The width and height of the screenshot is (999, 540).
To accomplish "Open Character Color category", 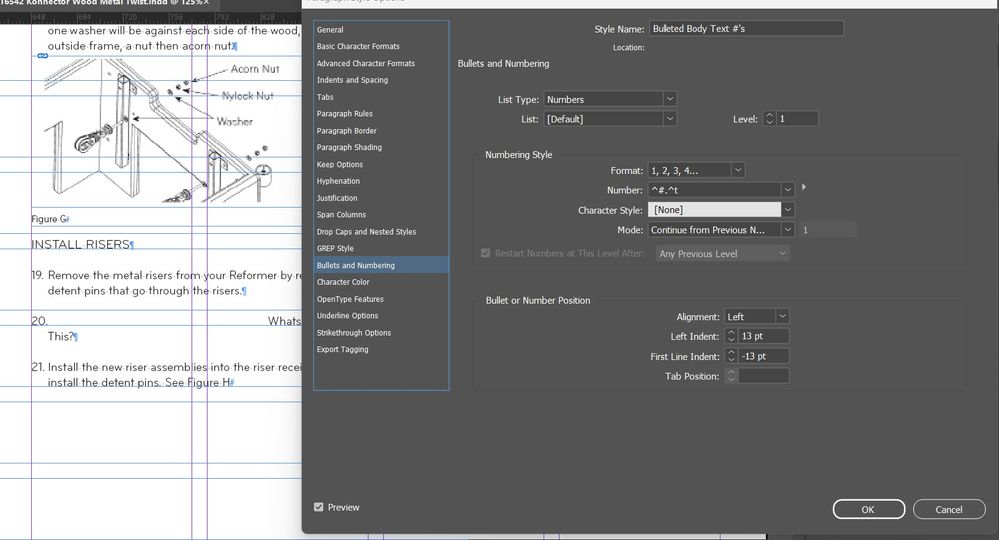I will coord(381,281).
